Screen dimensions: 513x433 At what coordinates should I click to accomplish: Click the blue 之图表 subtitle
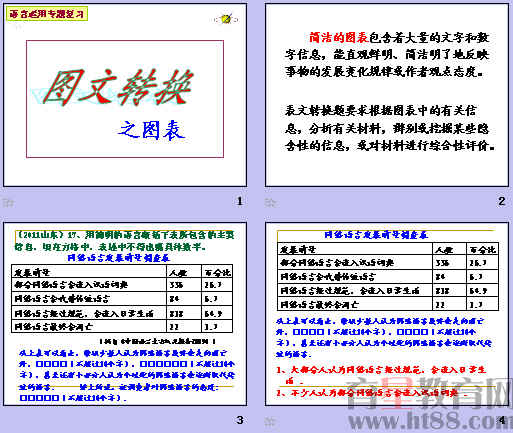click(152, 130)
